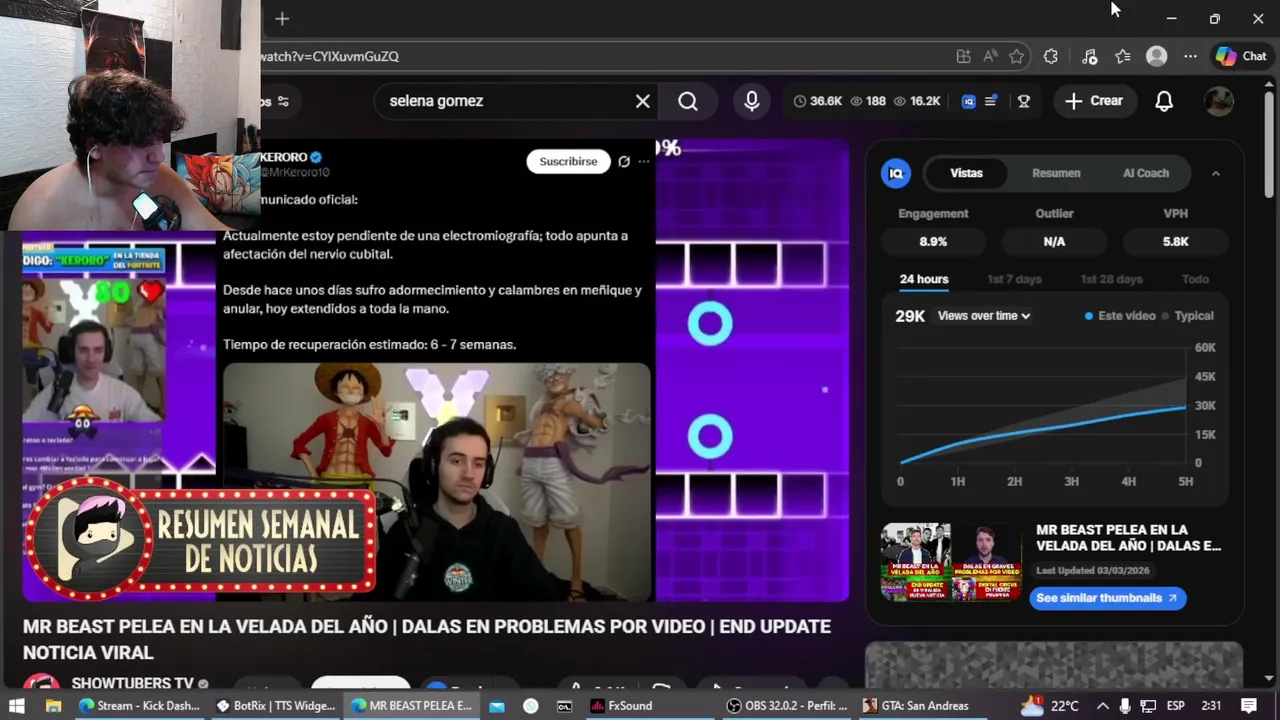
Task: Open the favorites list icon
Action: coord(1123,56)
